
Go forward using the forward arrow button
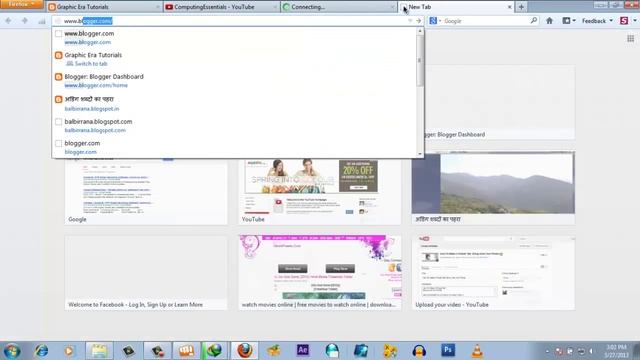(24, 21)
